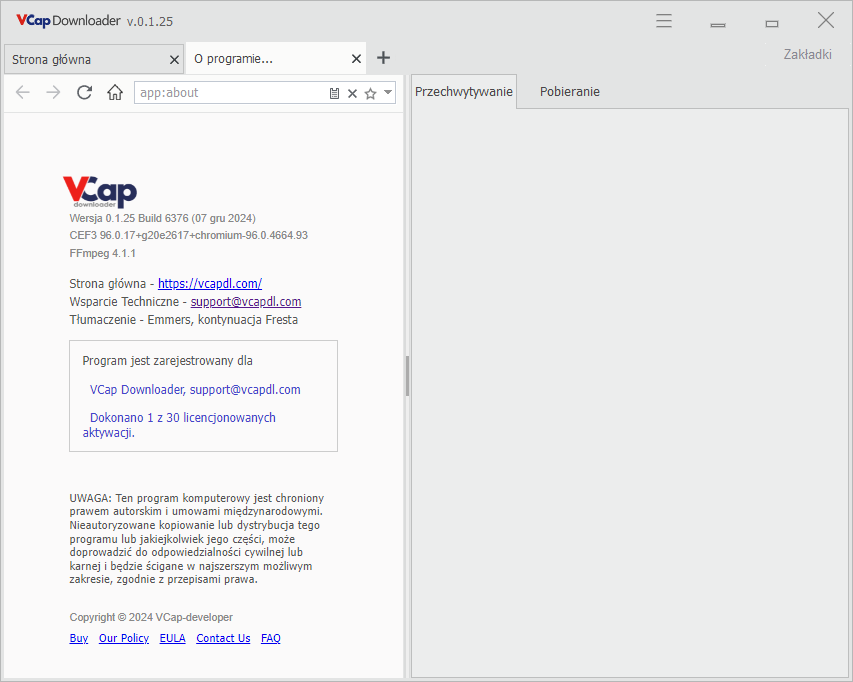This screenshot has width=853, height=682.
Task: Close the VCap Downloader window
Action: [x=826, y=21]
